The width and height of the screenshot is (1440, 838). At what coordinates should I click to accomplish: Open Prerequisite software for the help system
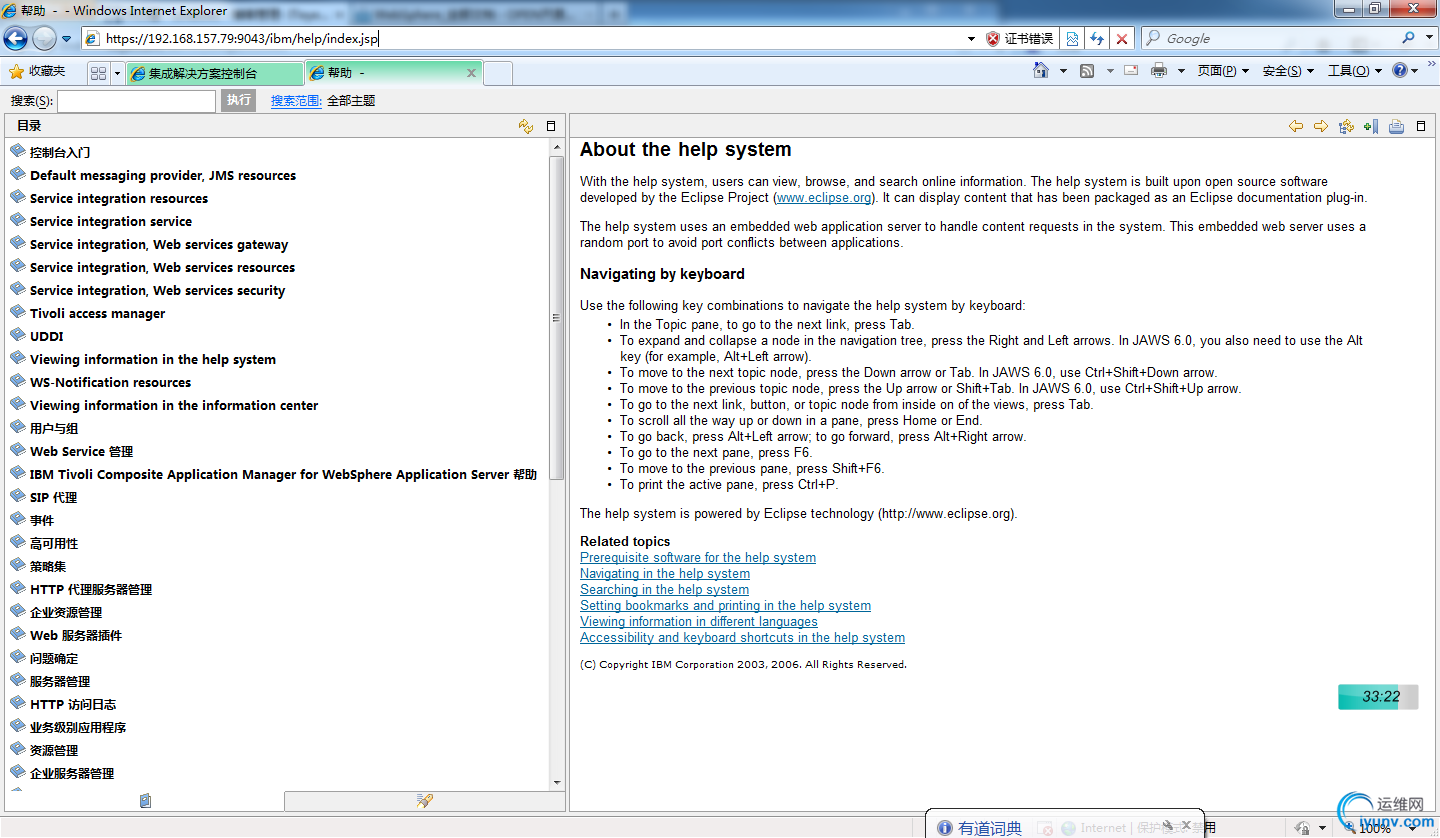click(x=698, y=558)
